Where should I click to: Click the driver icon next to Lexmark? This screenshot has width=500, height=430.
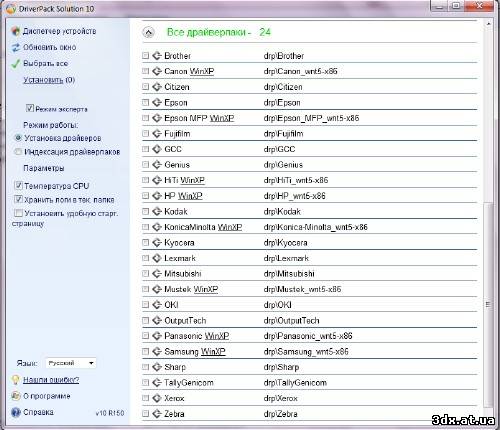click(x=157, y=258)
